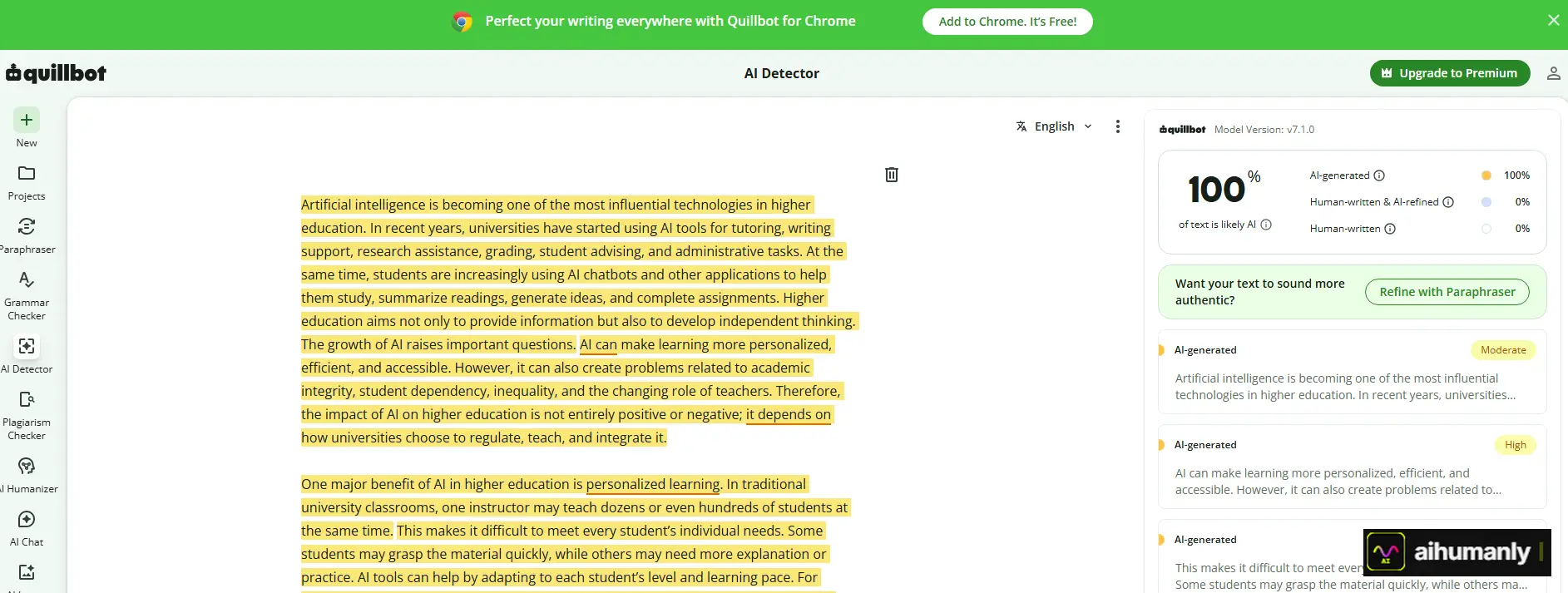Close the Chrome extension banner
Image resolution: width=1568 pixels, height=593 pixels.
1553,20
